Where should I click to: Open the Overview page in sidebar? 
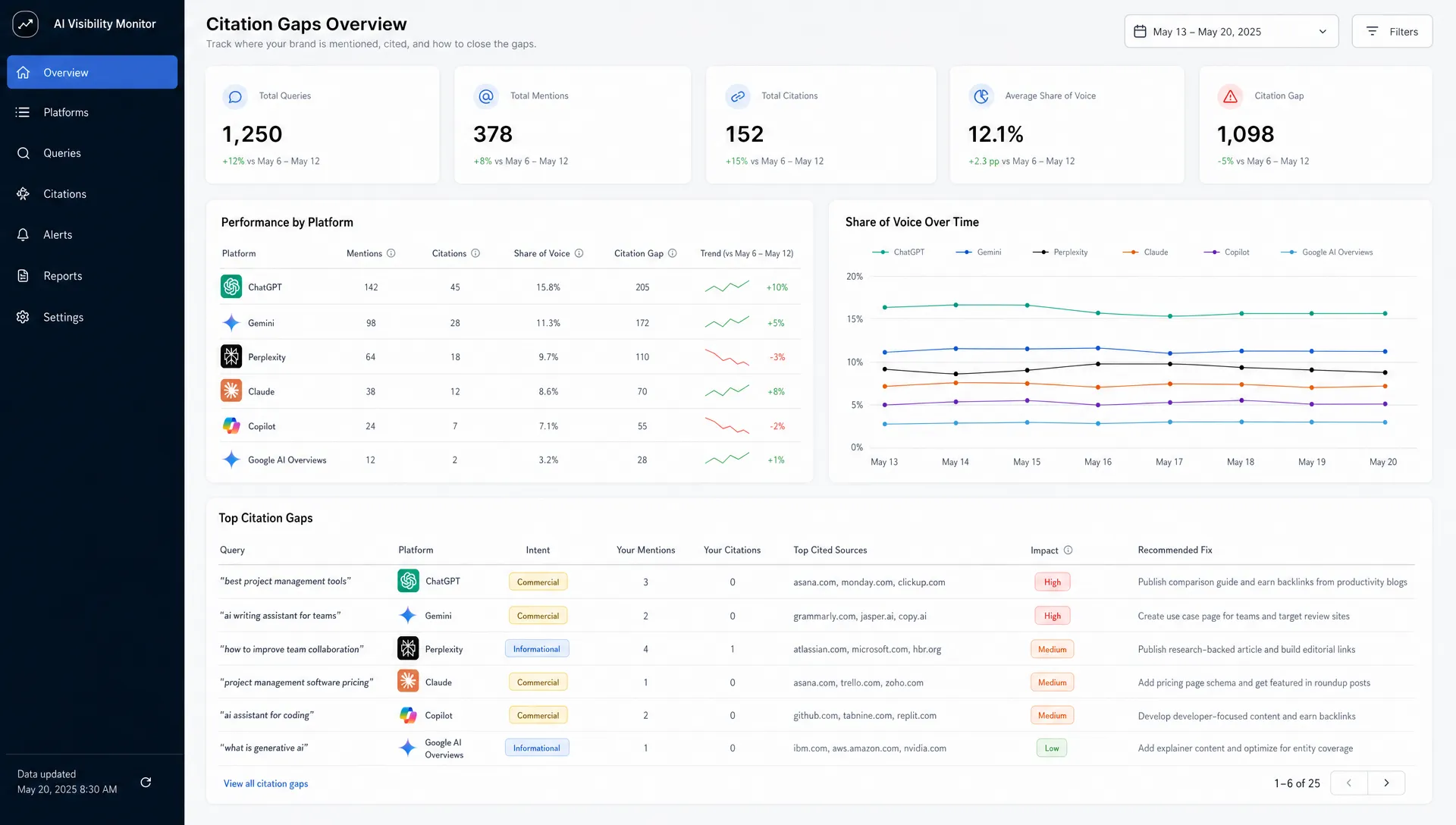click(x=92, y=72)
